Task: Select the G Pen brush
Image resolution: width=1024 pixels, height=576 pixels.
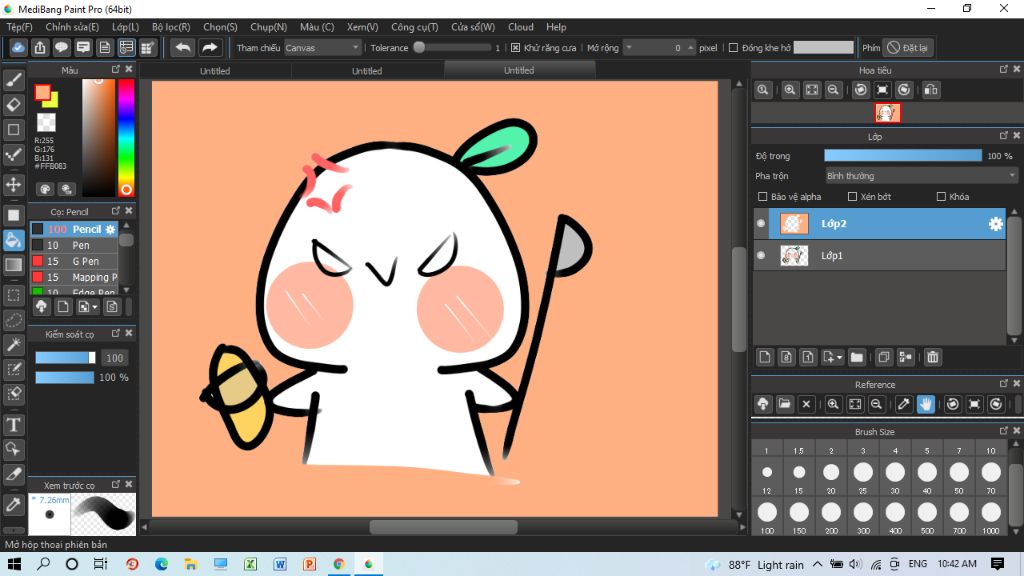Action: click(85, 261)
